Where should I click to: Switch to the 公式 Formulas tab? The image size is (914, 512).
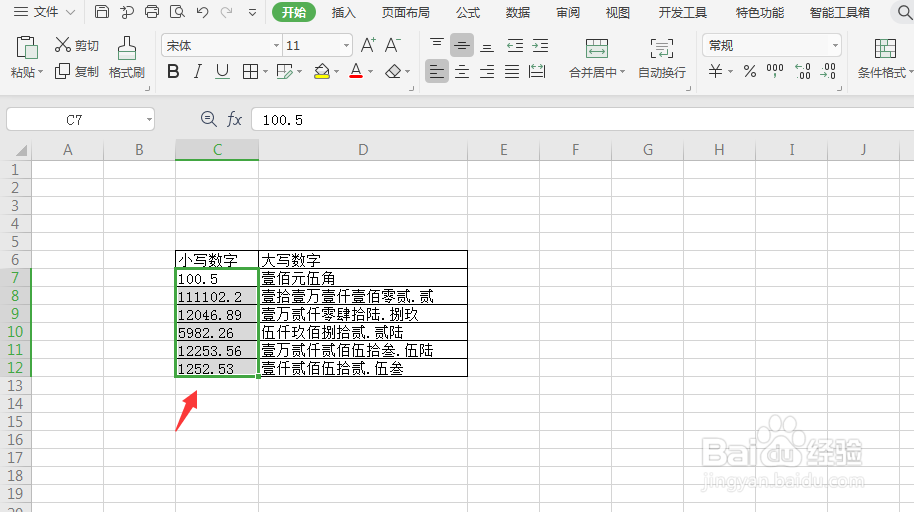pyautogui.click(x=467, y=12)
